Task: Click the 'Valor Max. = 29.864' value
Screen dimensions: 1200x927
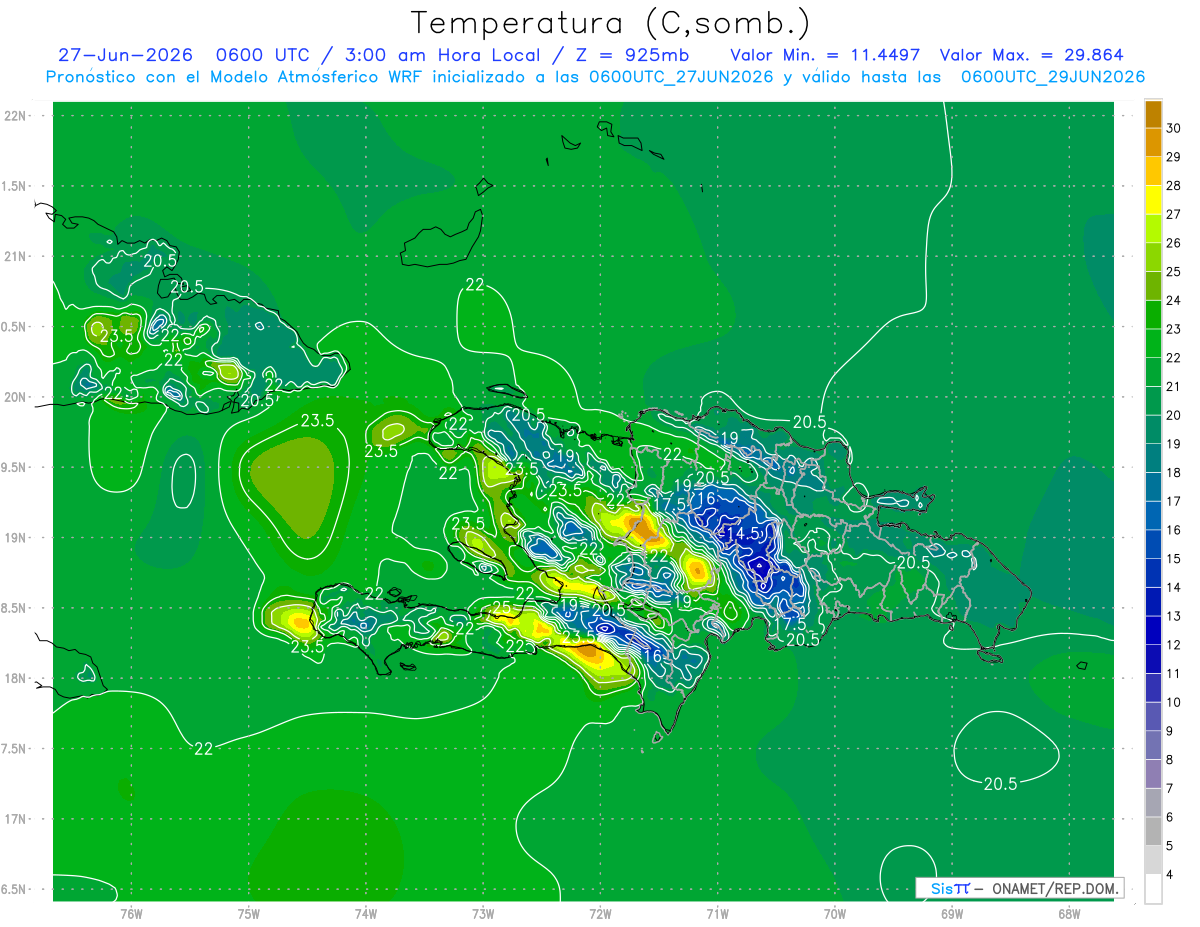Action: click(x=1031, y=55)
